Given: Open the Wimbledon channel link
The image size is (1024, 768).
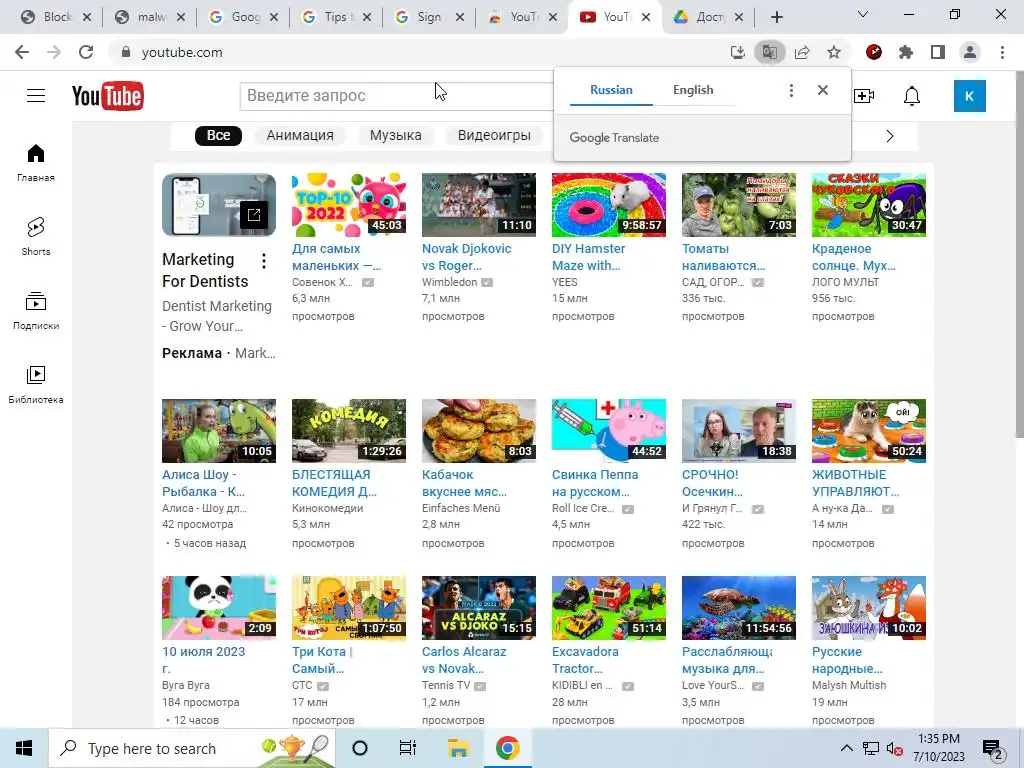Looking at the screenshot, I should [449, 282].
